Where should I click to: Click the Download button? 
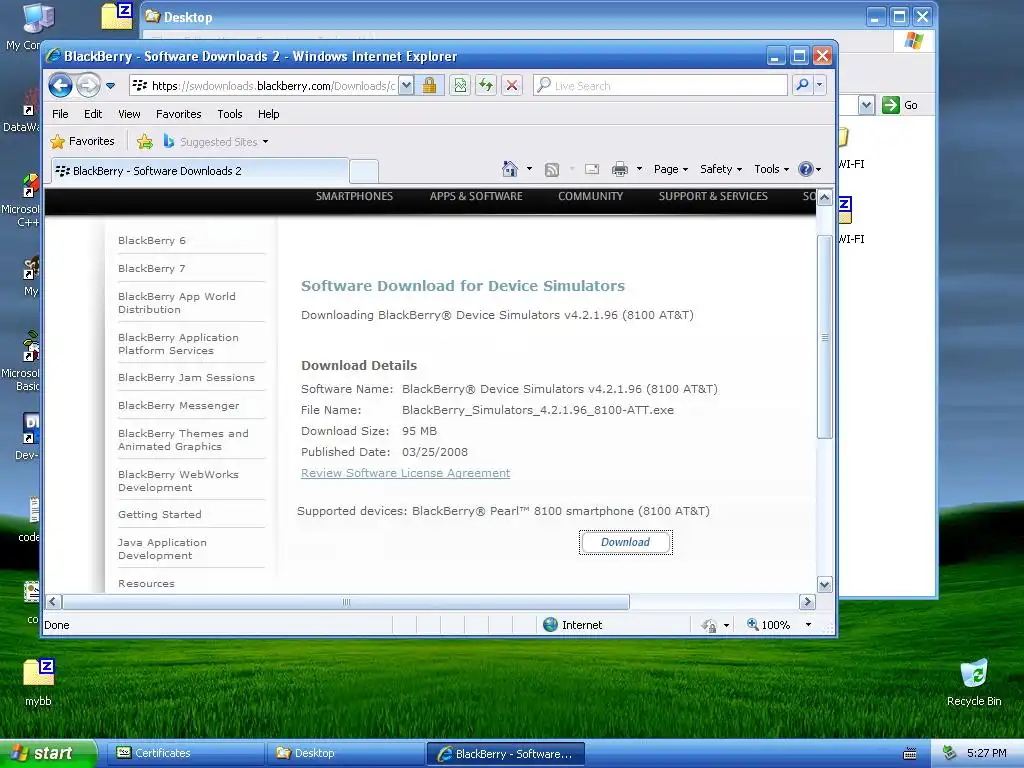click(x=626, y=542)
